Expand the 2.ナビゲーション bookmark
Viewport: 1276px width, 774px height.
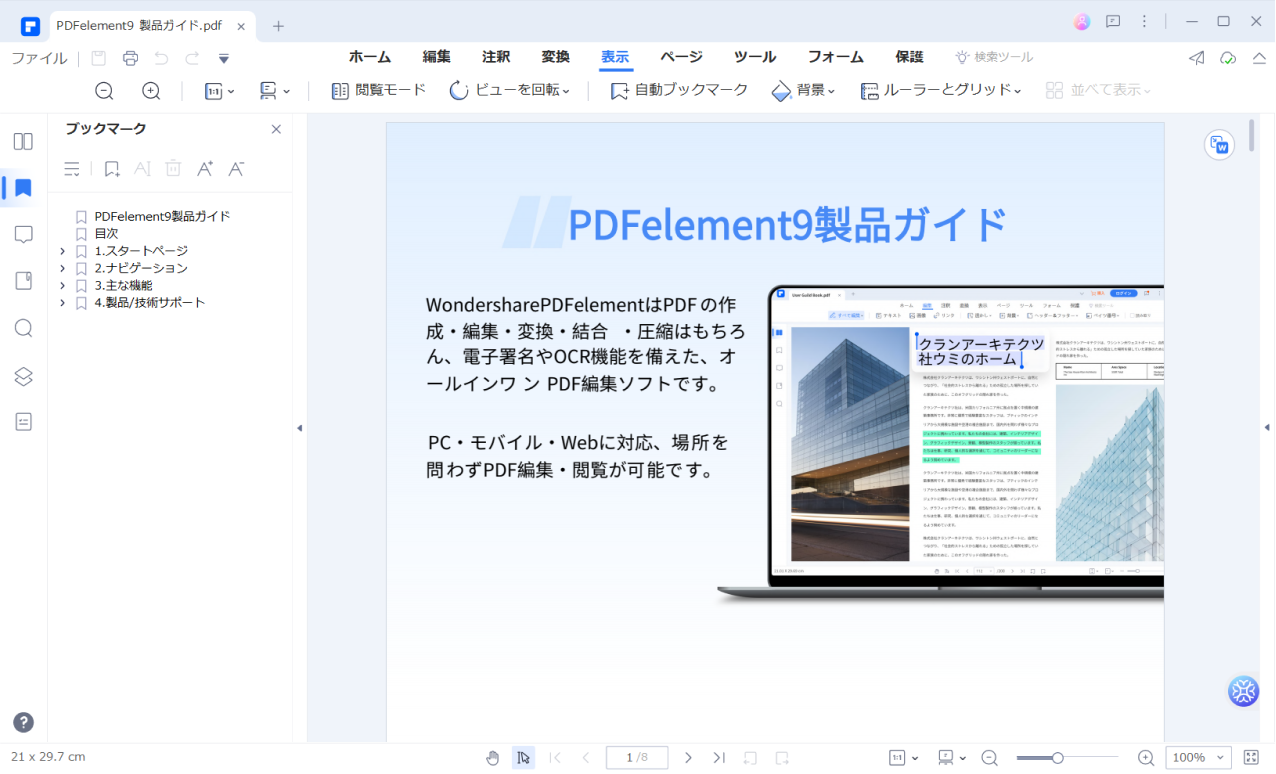pos(62,268)
